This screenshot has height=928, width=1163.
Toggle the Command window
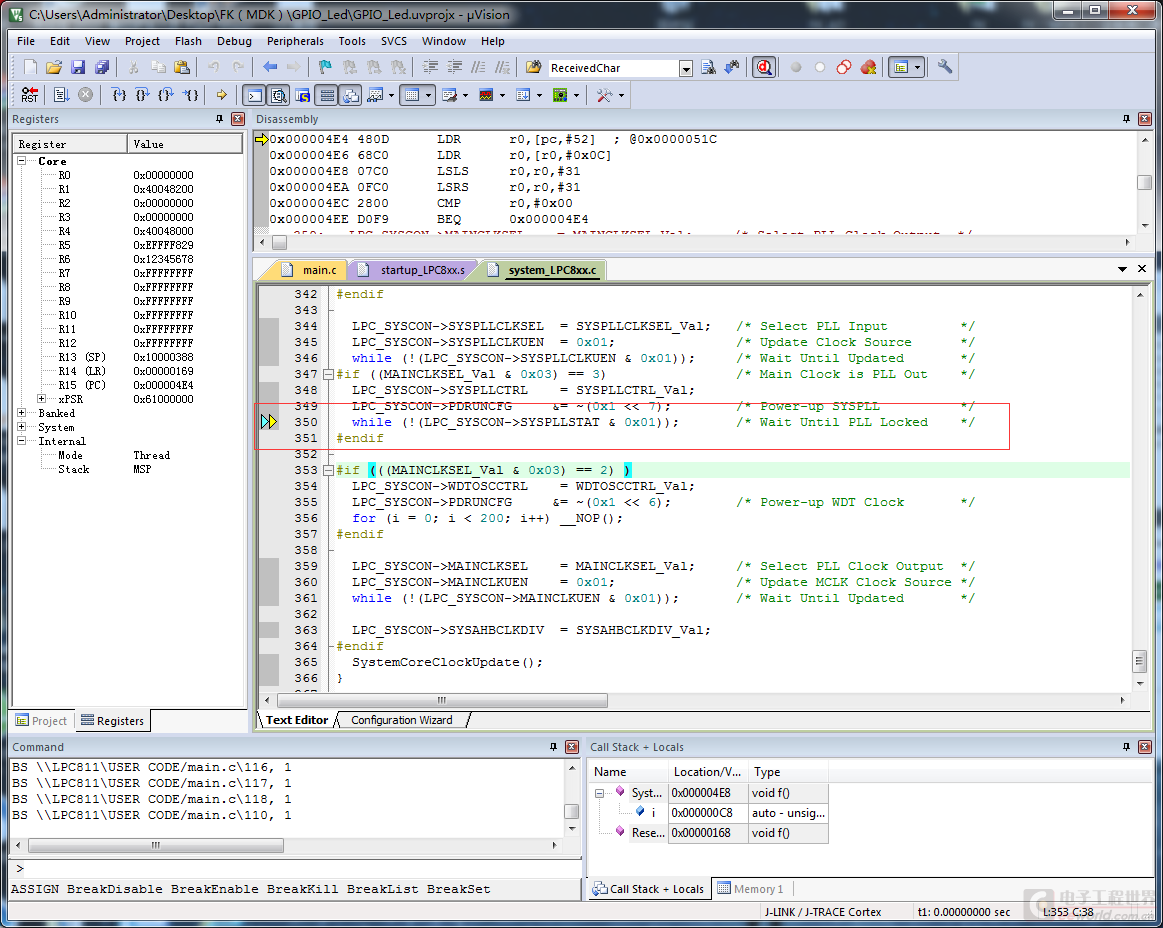254,95
